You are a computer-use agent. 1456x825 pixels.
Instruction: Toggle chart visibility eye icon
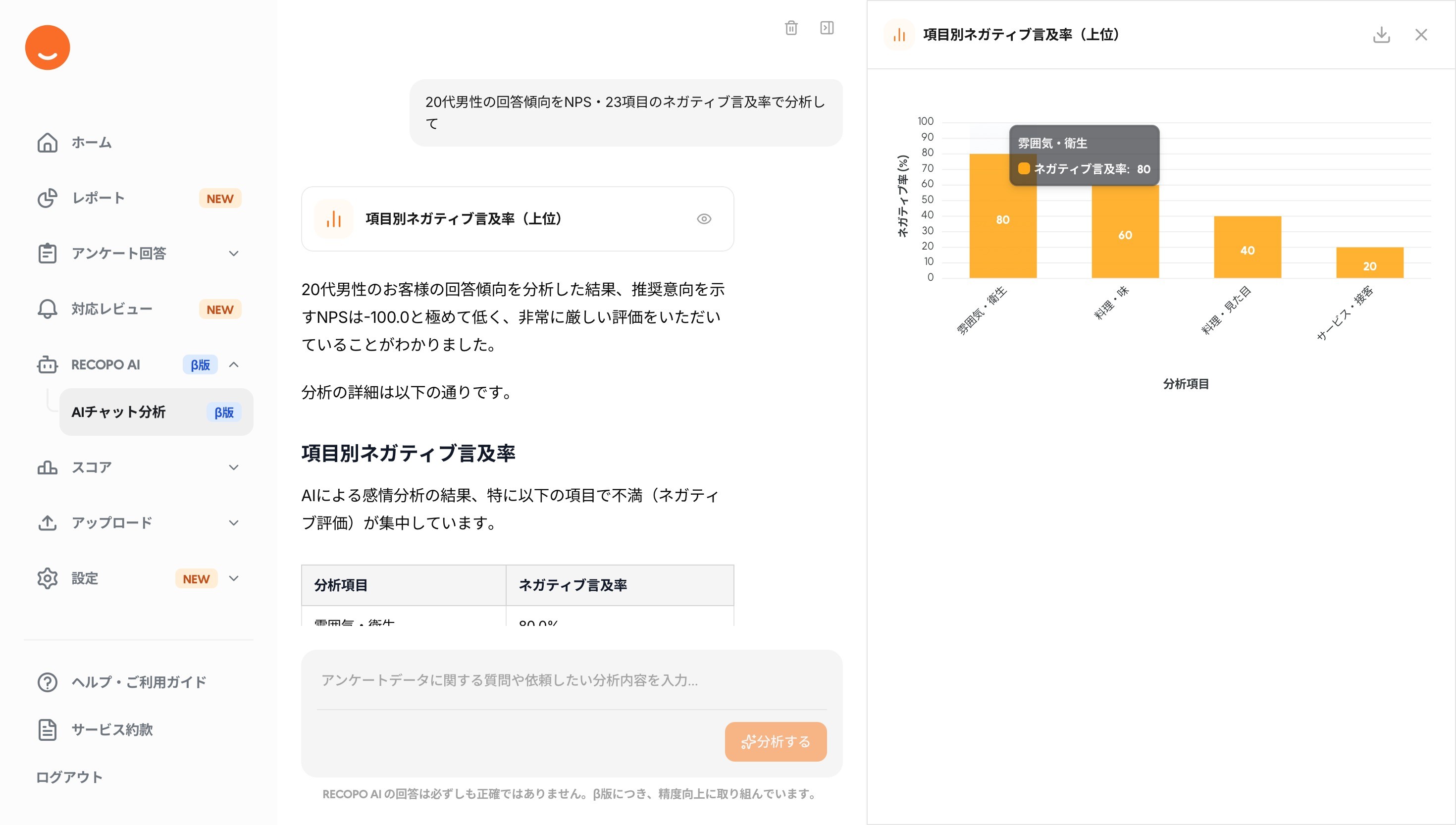(x=704, y=219)
